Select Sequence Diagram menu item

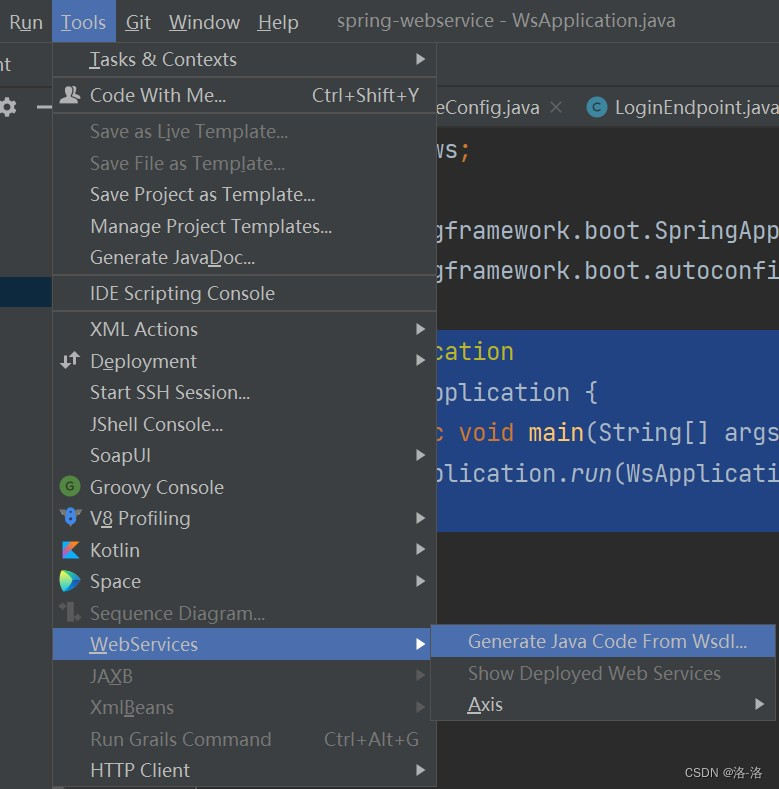click(244, 613)
